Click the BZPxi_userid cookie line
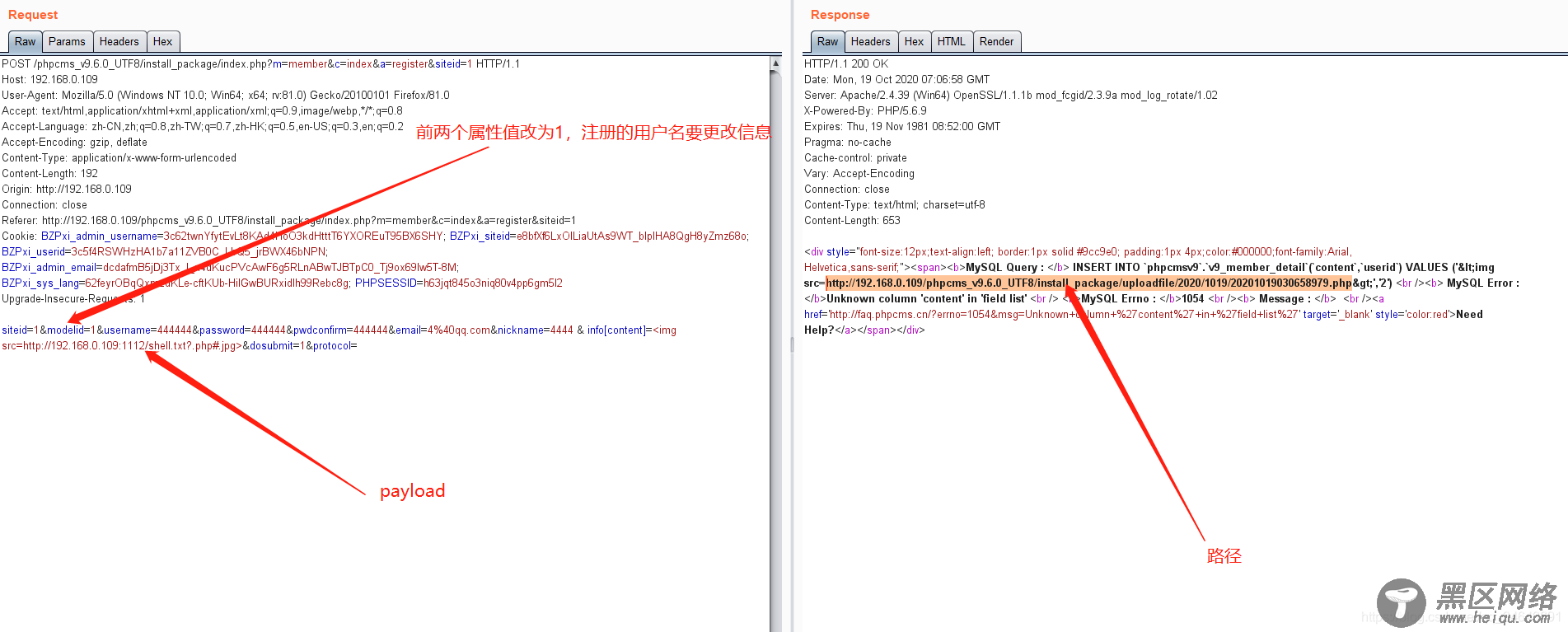 (x=165, y=251)
